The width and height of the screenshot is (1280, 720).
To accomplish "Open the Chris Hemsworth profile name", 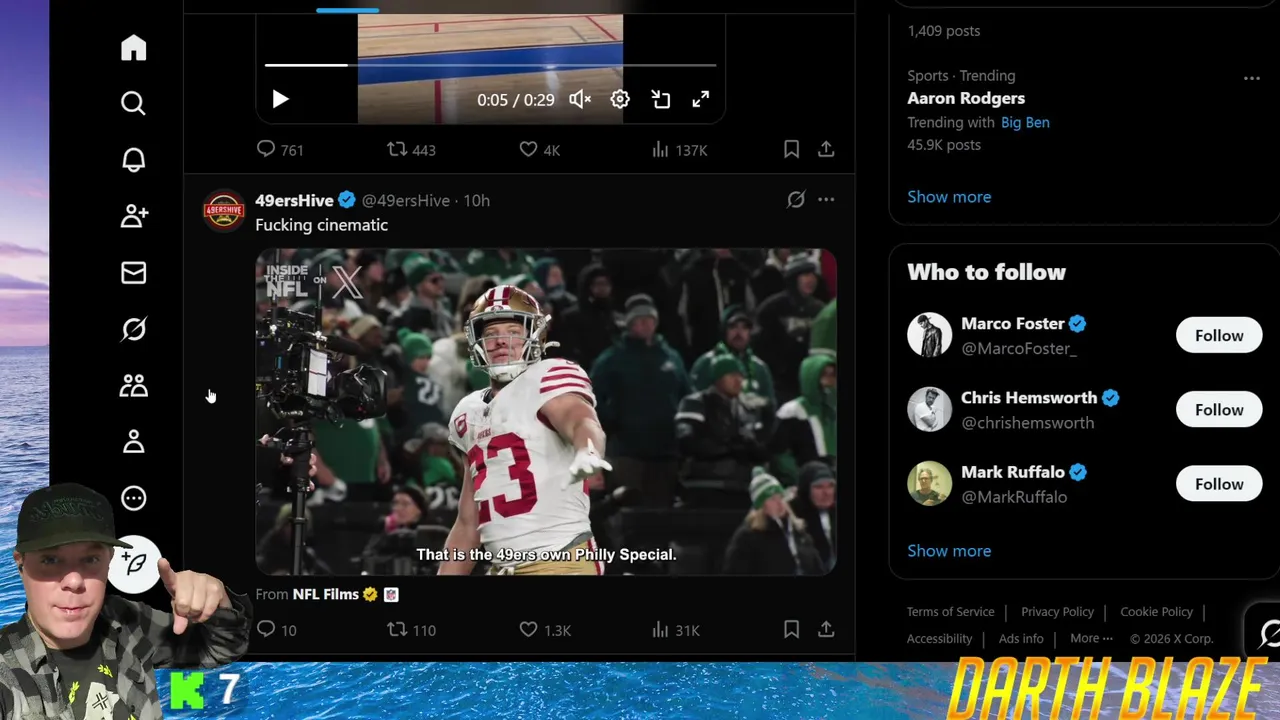I will click(x=1029, y=398).
